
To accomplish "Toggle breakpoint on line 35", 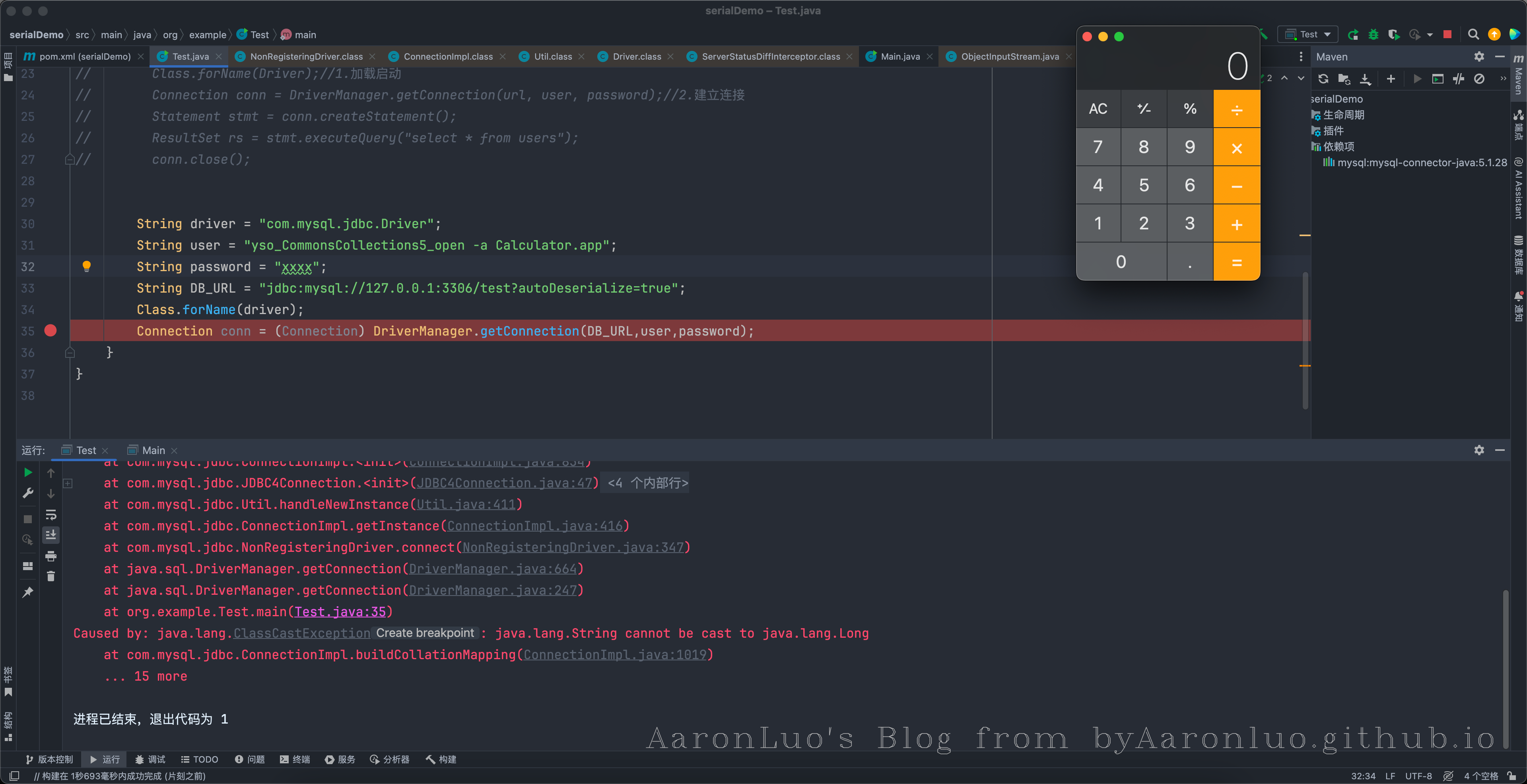I will point(51,331).
